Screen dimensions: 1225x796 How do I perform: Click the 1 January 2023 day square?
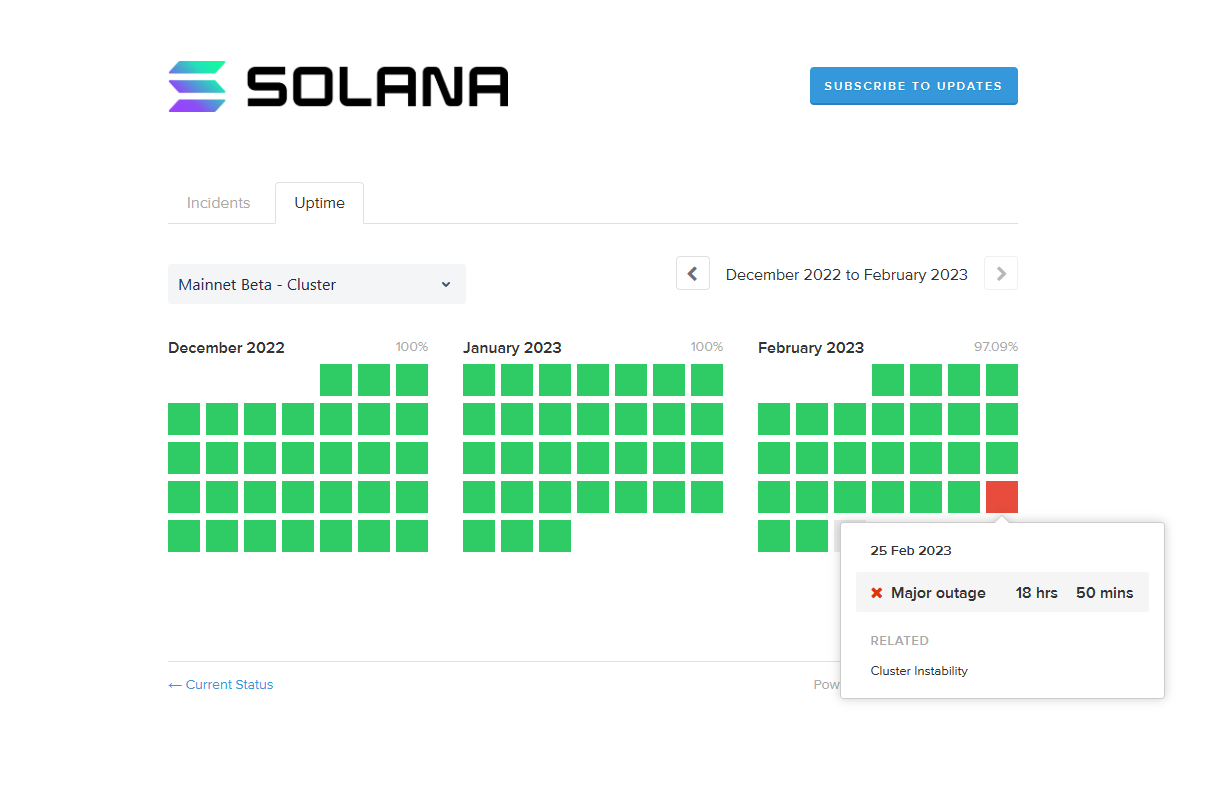(479, 380)
